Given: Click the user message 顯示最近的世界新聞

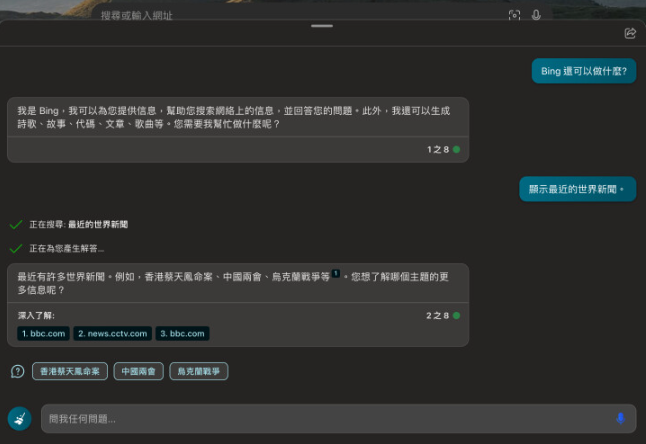Looking at the screenshot, I should point(578,189).
